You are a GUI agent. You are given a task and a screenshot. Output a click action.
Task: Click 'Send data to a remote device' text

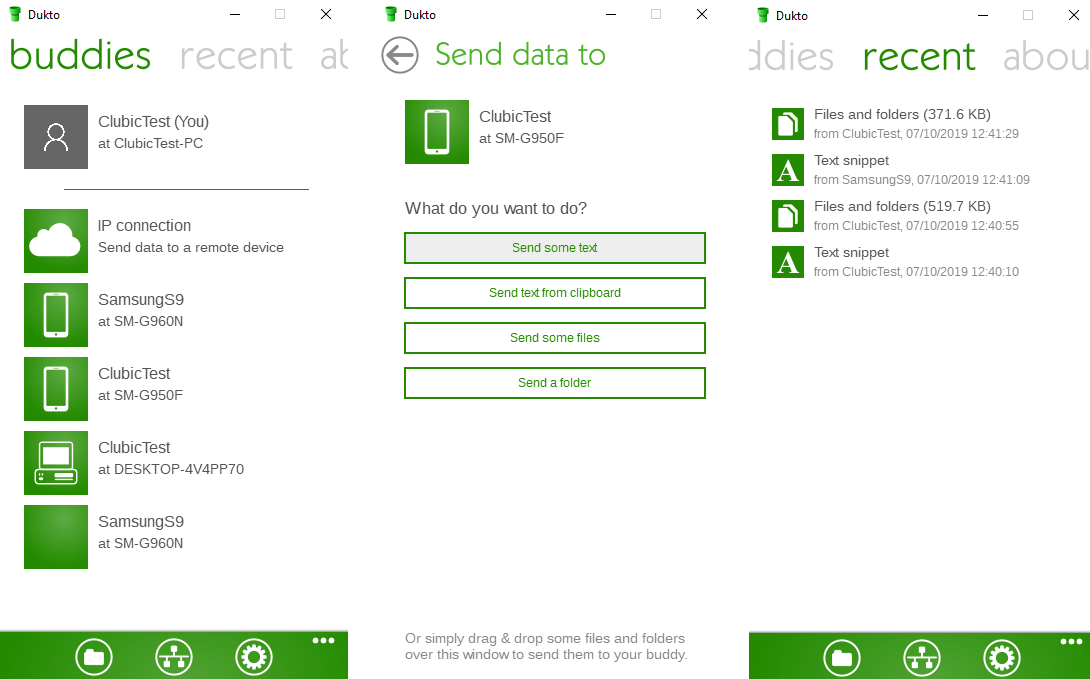(190, 247)
